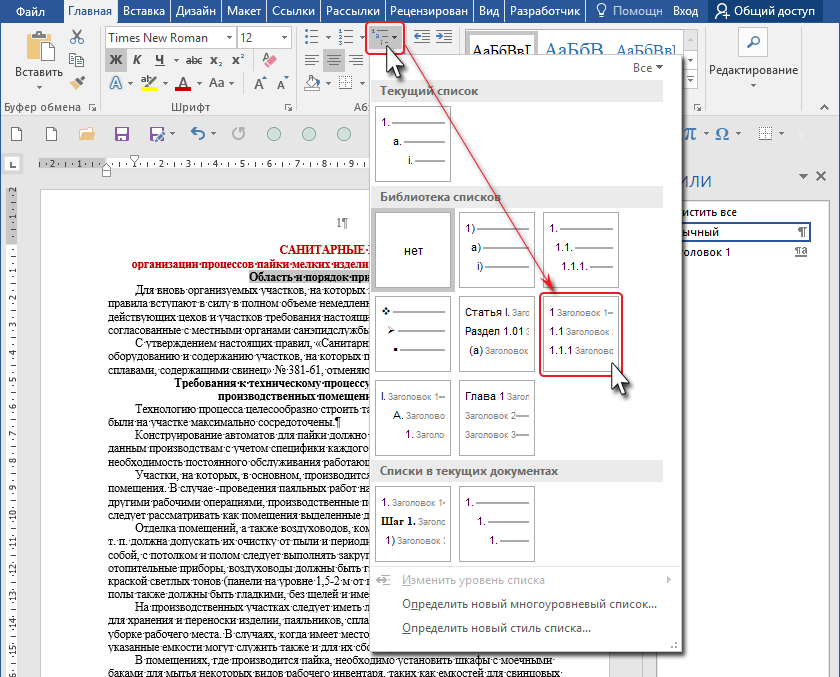Select the Format Painter brush icon
The image size is (840, 677).
(77, 82)
